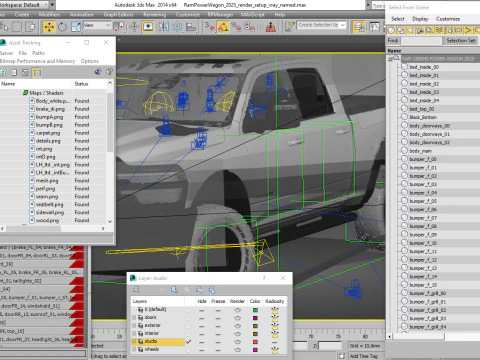Click the Status column header in Asset Tracking
The image size is (480, 360).
[x=89, y=84]
